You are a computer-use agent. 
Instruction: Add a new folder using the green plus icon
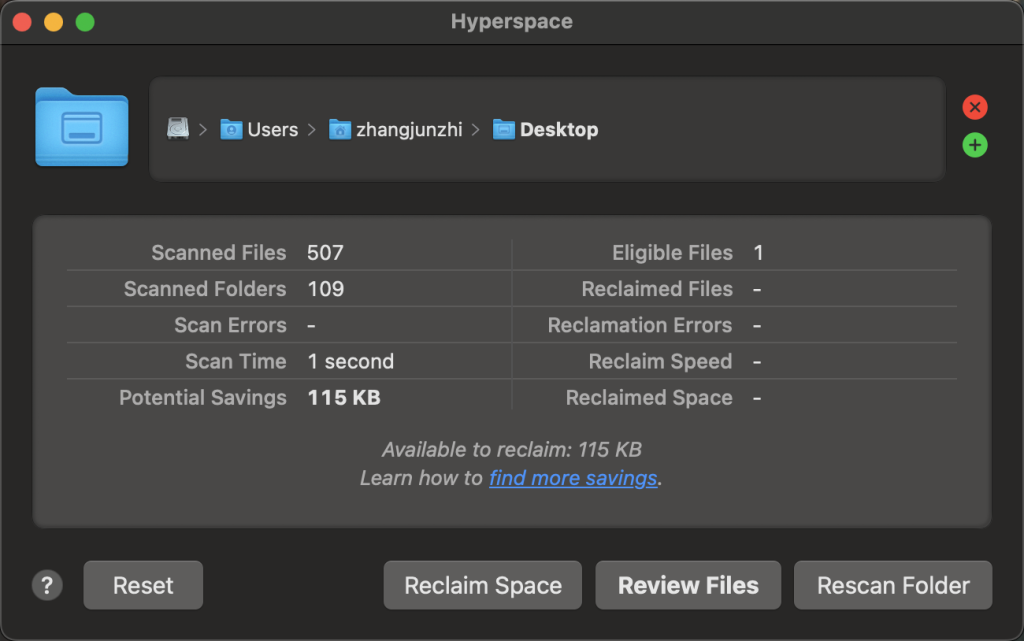point(975,145)
